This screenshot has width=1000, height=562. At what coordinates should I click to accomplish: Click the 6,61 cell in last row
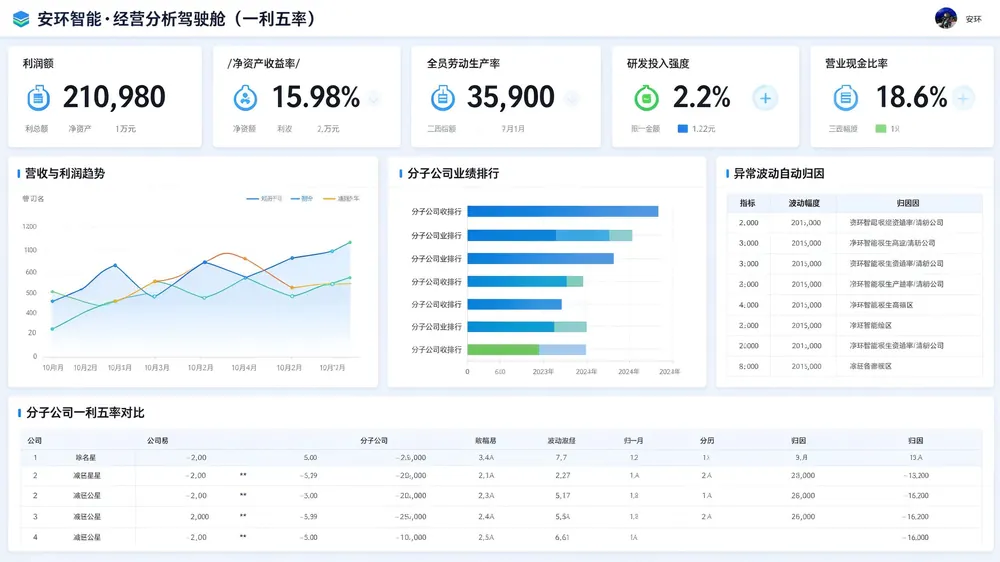coord(562,537)
